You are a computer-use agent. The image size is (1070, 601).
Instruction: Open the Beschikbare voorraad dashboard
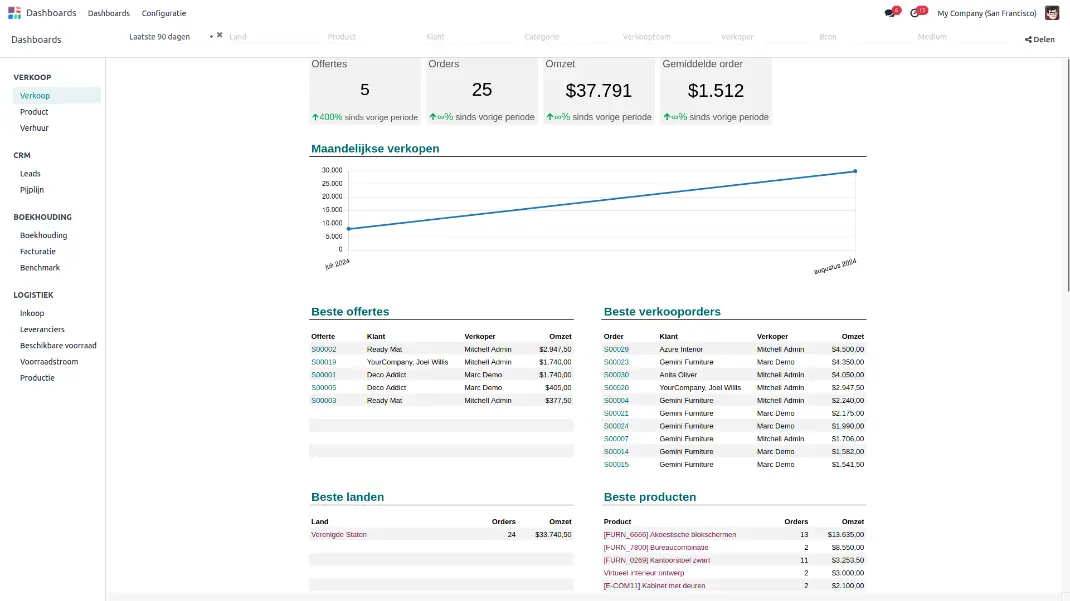[57, 346]
